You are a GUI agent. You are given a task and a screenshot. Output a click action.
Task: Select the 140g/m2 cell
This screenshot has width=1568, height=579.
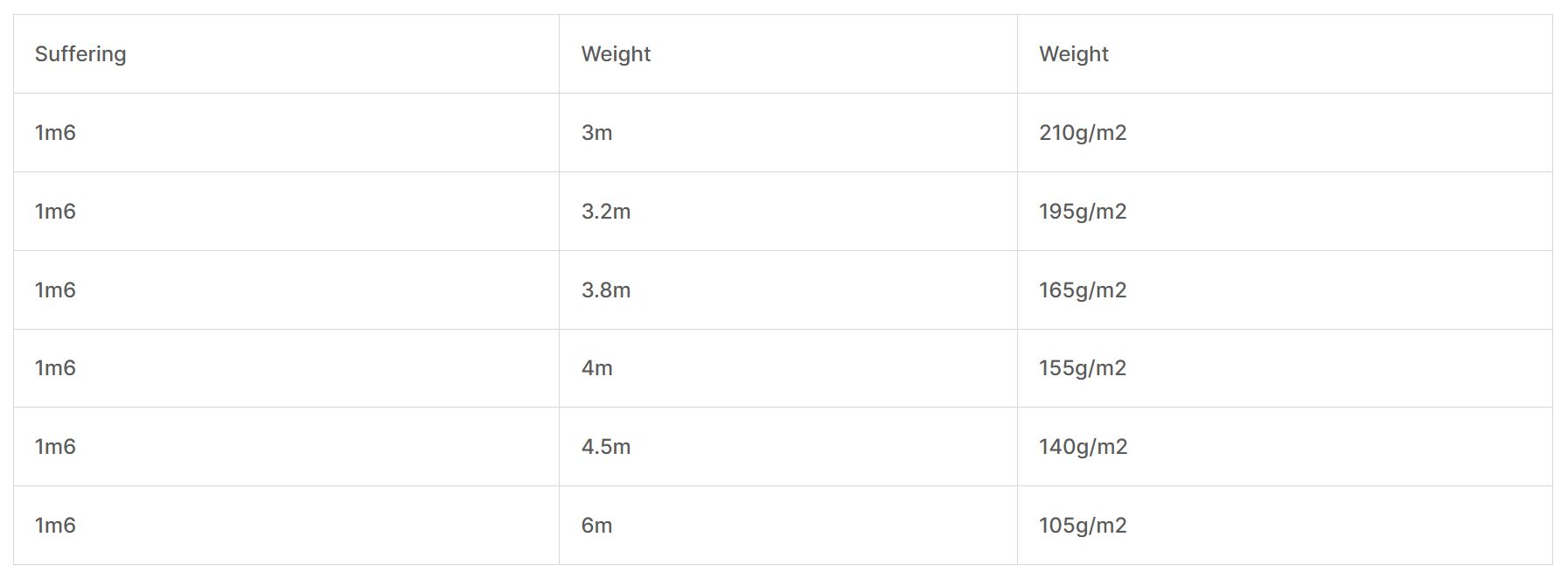point(1083,447)
